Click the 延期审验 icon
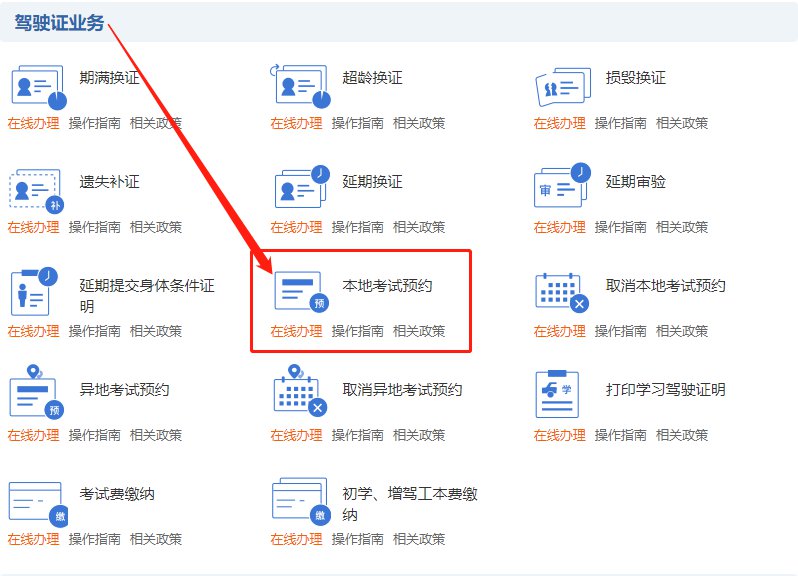The image size is (798, 576). [562, 186]
